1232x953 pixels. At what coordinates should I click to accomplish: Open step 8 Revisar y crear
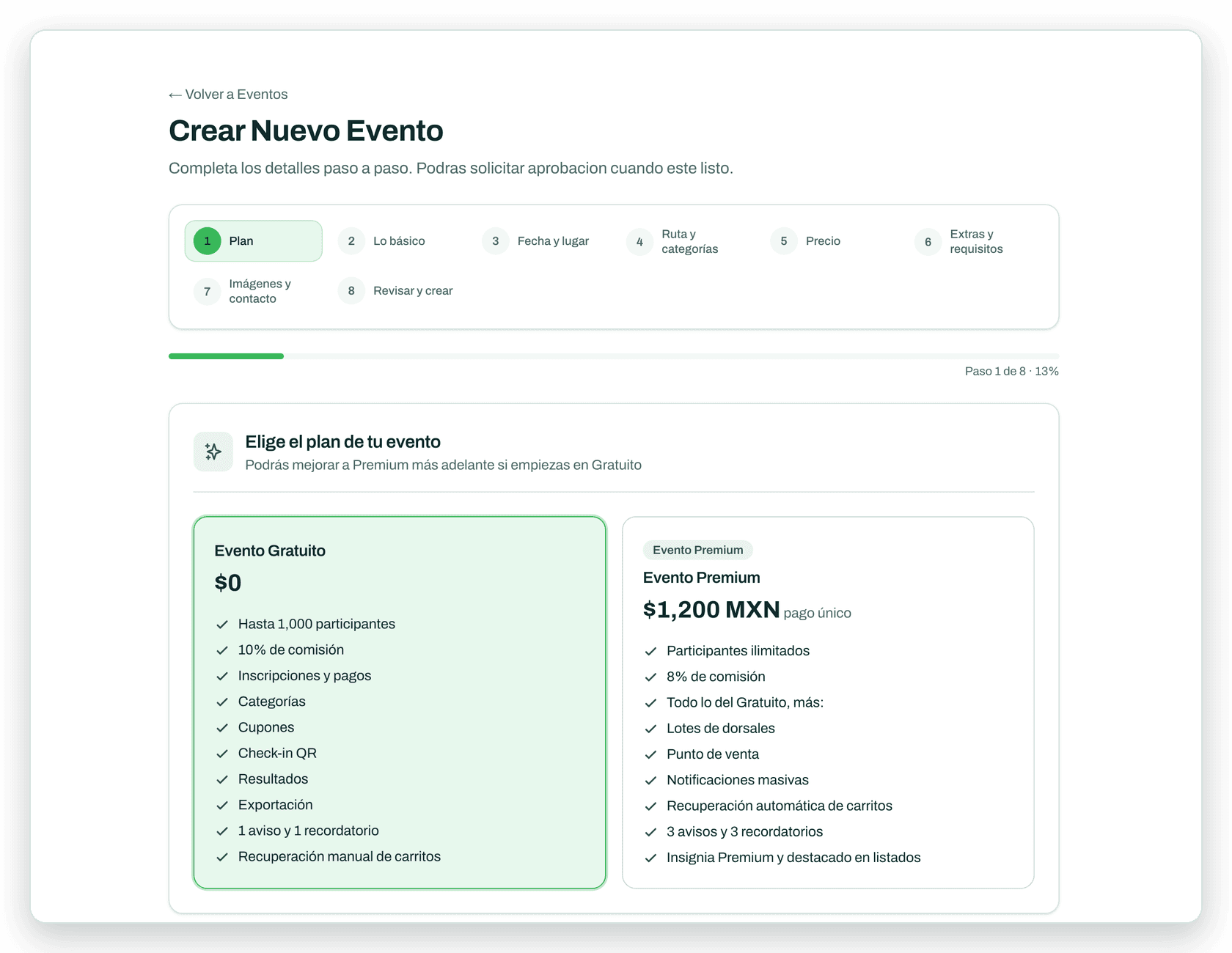(397, 291)
